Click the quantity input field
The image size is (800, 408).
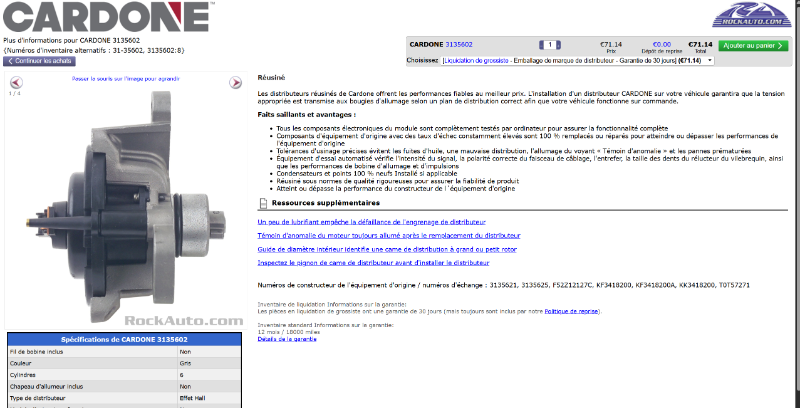tap(552, 44)
